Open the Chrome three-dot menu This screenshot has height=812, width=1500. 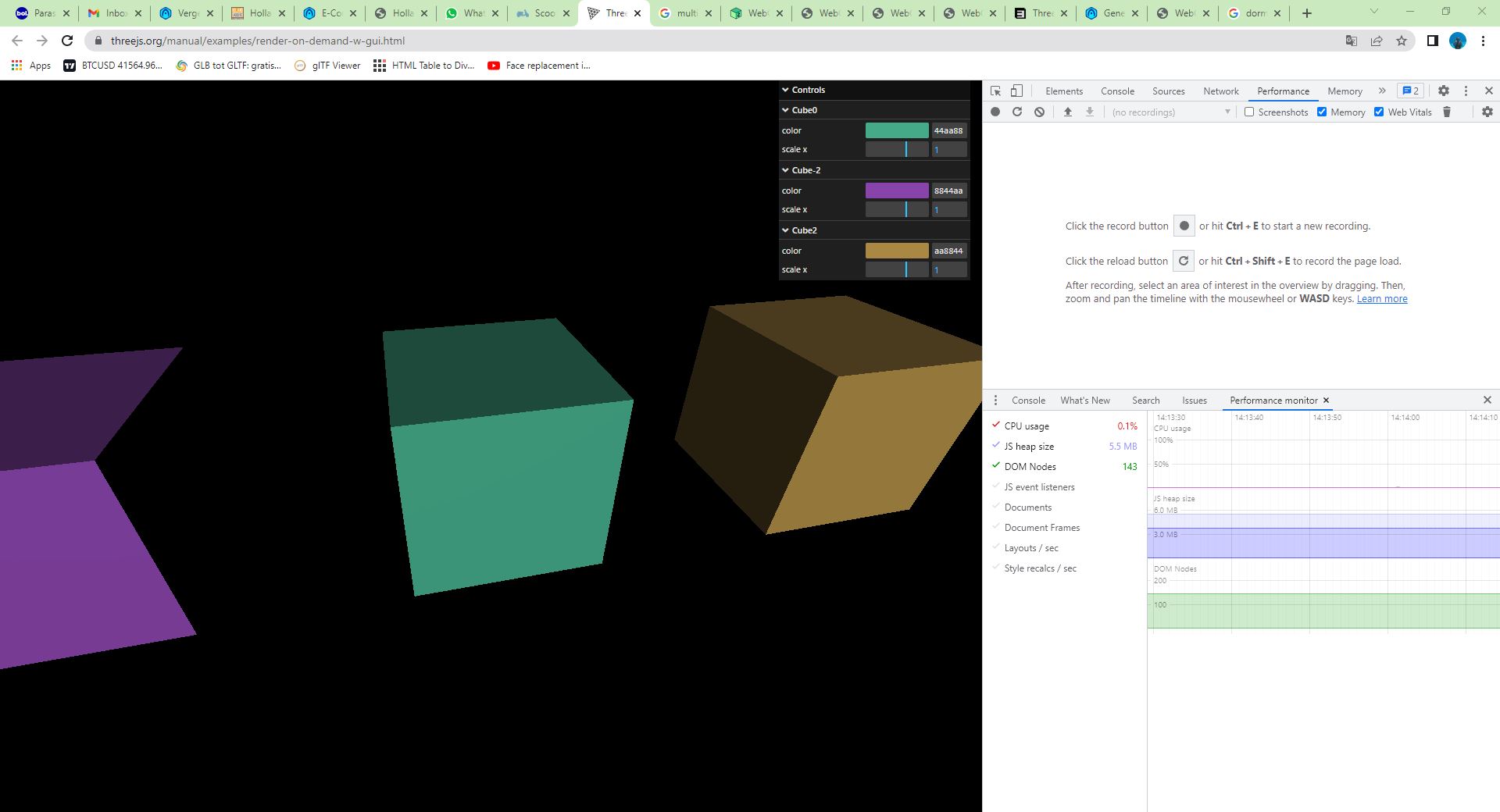pyautogui.click(x=1483, y=41)
